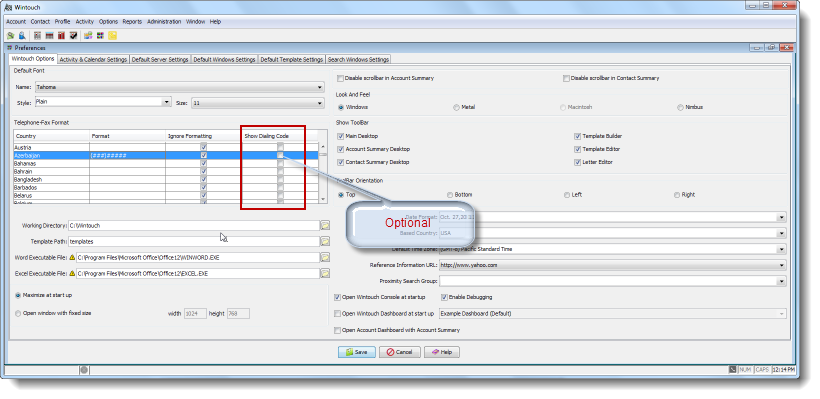Browse folder for Template Path
The height and width of the screenshot is (399, 820).
click(325, 242)
